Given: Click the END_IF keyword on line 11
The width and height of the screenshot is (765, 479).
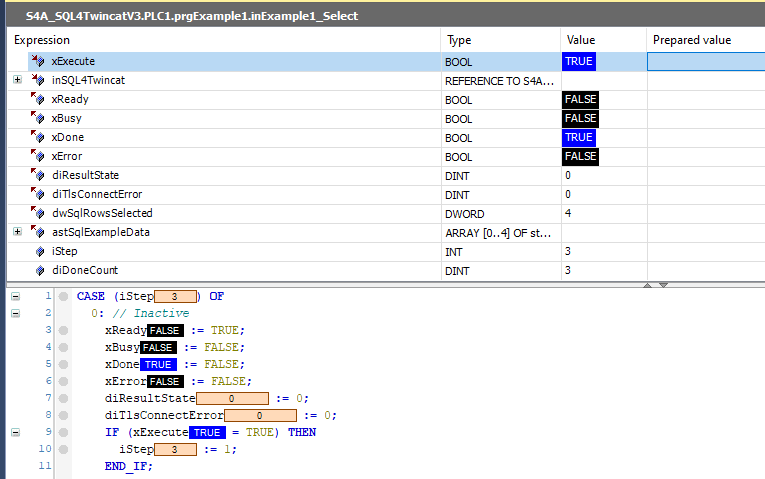Looking at the screenshot, I should (x=128, y=466).
